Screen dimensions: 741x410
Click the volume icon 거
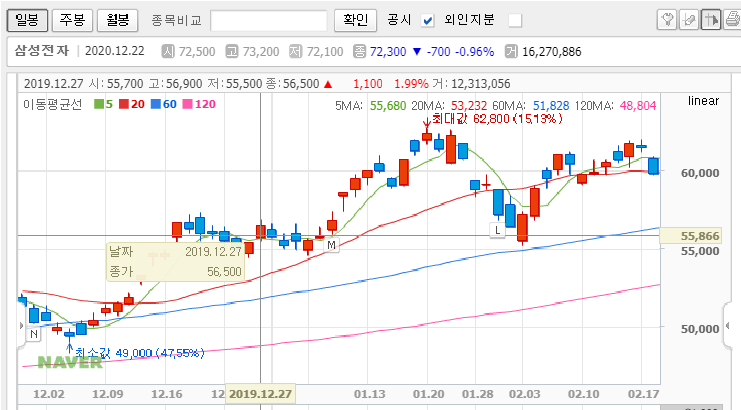(511, 51)
